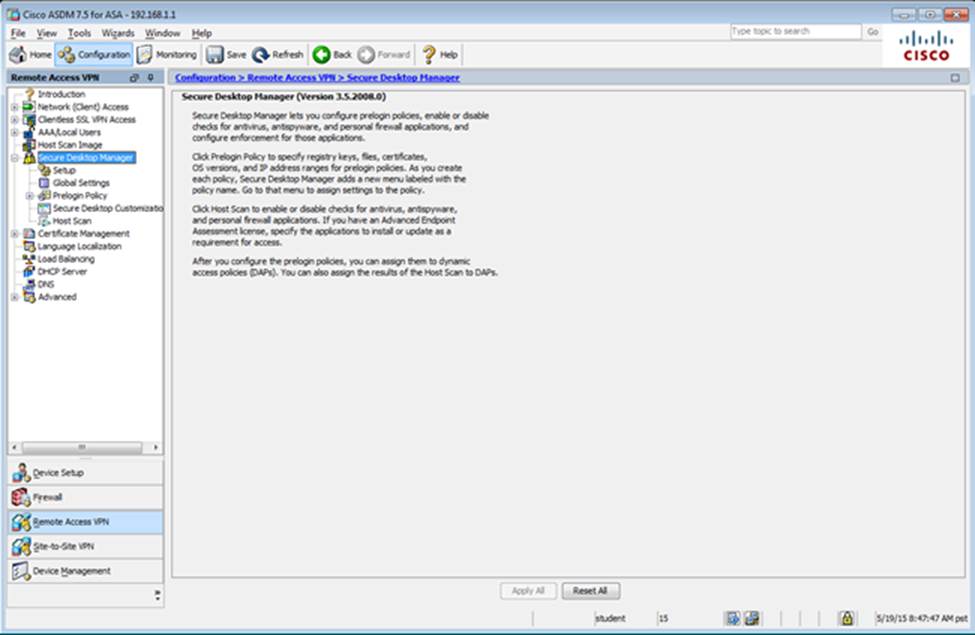This screenshot has width=975, height=635.
Task: Click the Secure Desktop Manager breadcrumb link
Action: click(x=403, y=77)
